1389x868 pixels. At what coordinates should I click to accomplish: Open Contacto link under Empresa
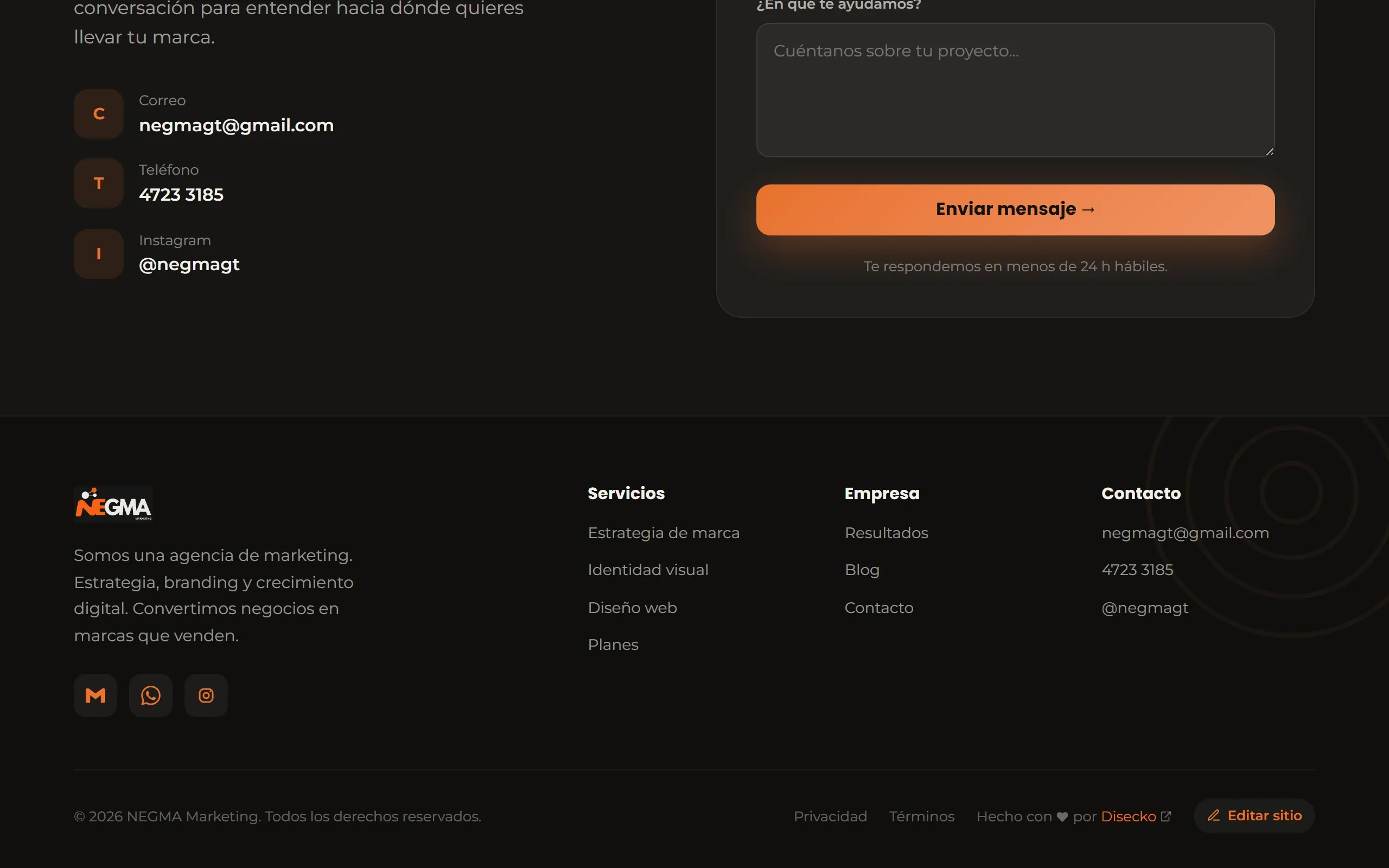tap(879, 608)
